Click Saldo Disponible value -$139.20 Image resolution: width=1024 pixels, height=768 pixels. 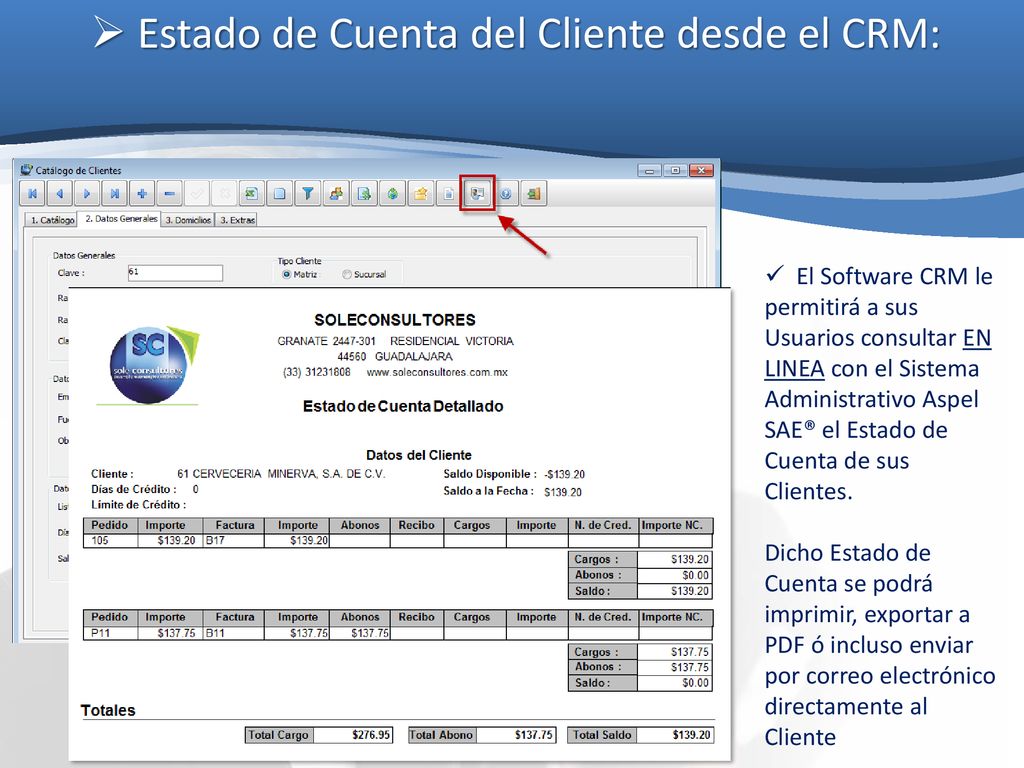coord(565,474)
